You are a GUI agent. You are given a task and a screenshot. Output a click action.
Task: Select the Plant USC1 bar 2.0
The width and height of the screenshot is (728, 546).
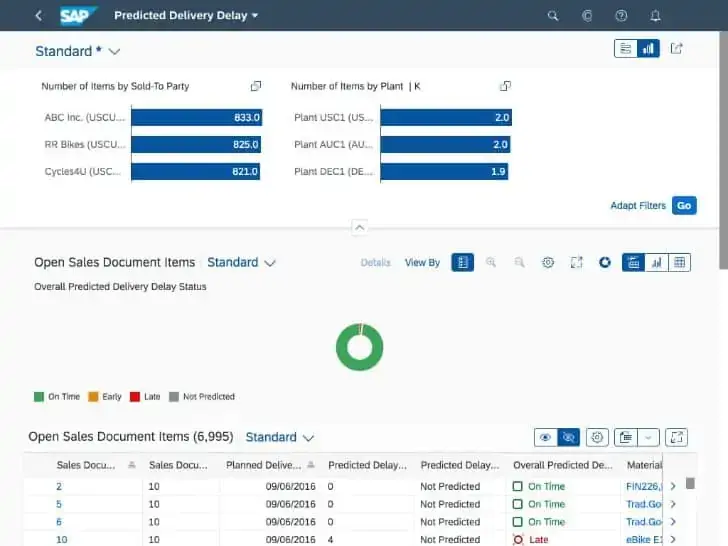446,117
